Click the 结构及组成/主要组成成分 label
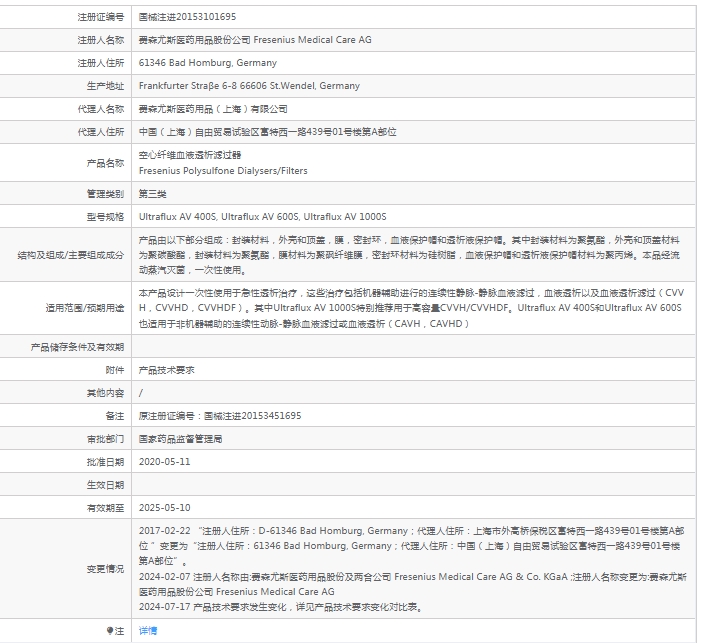Viewport: 702px width, 643px height. [x=71, y=255]
